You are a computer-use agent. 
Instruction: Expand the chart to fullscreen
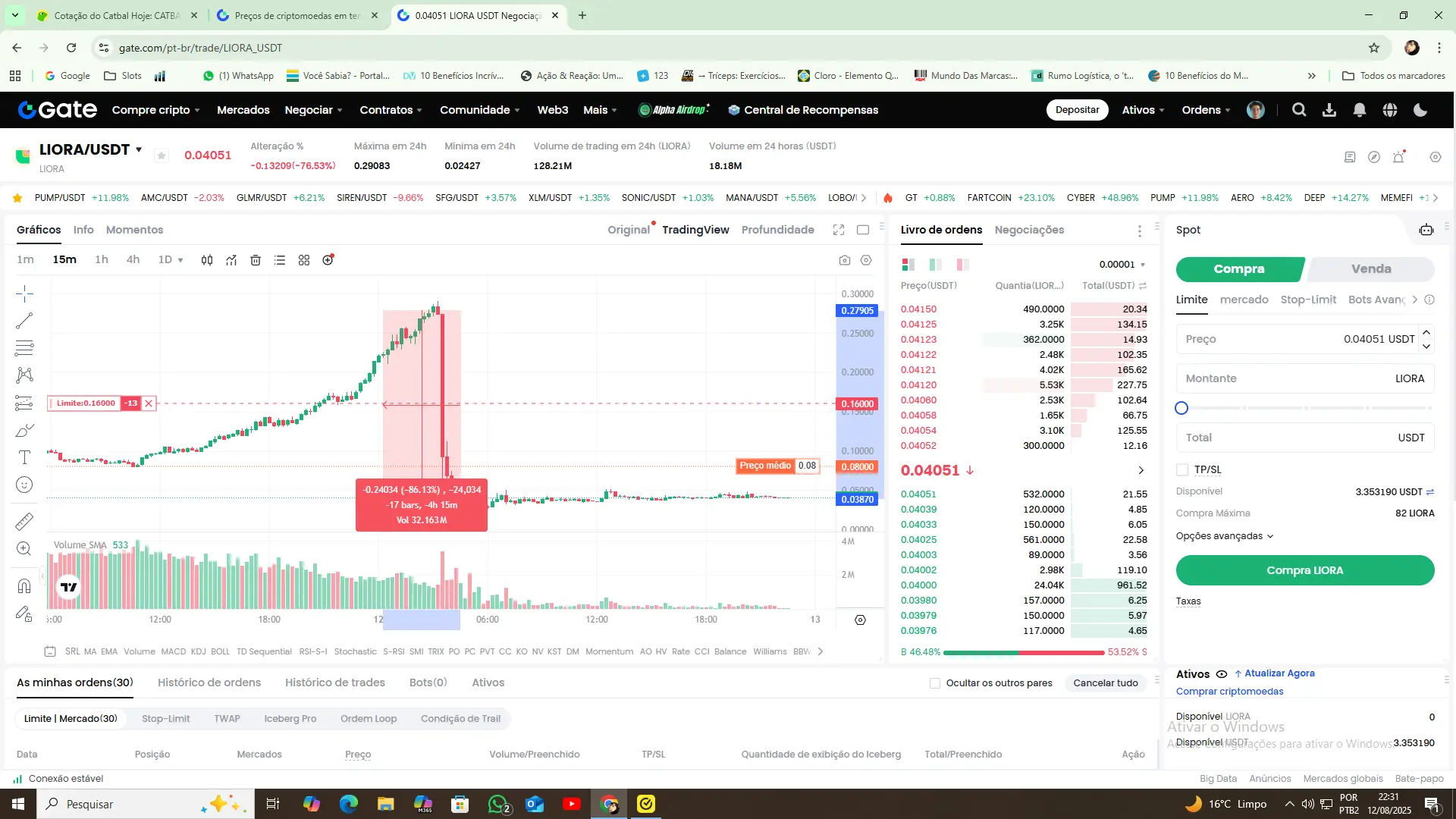(839, 230)
